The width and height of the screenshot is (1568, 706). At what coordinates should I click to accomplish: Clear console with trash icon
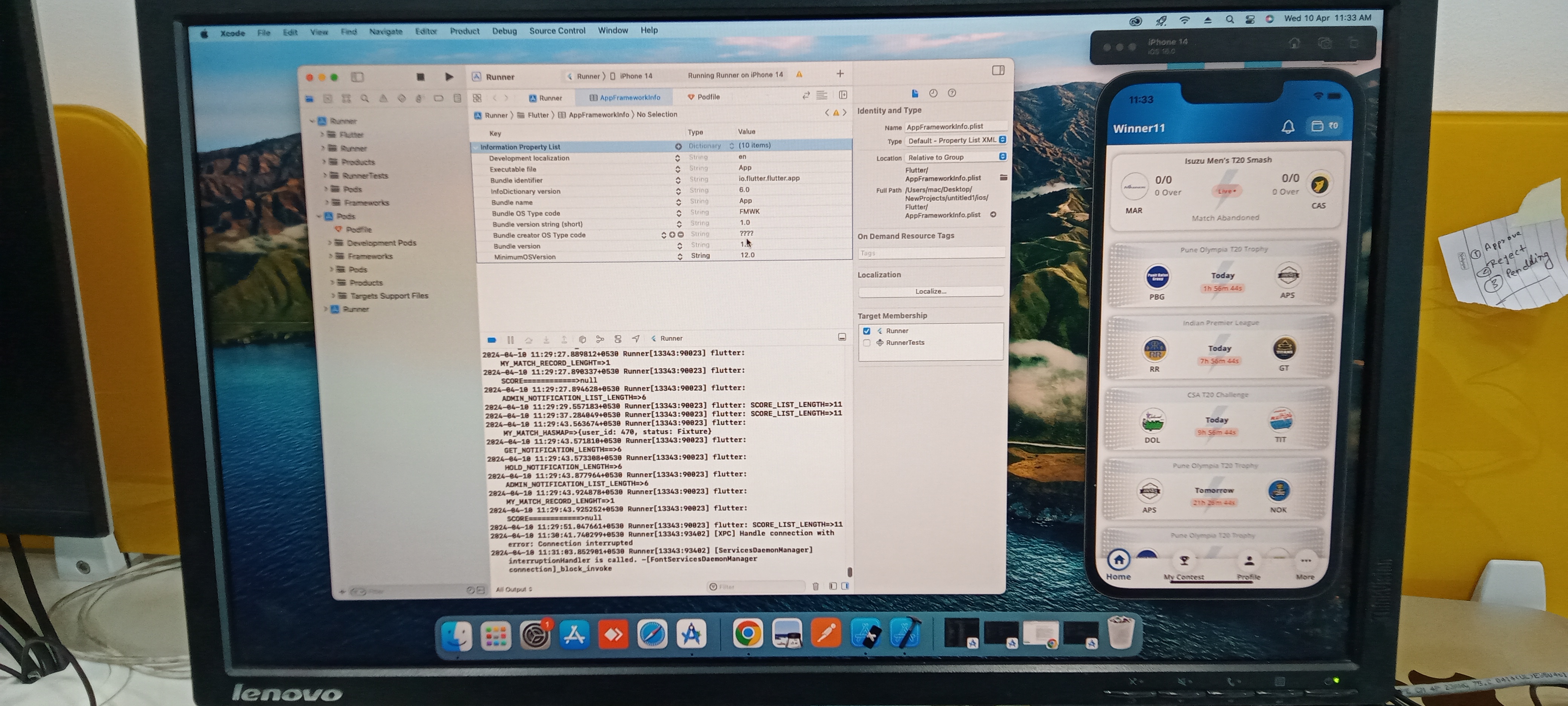(815, 586)
